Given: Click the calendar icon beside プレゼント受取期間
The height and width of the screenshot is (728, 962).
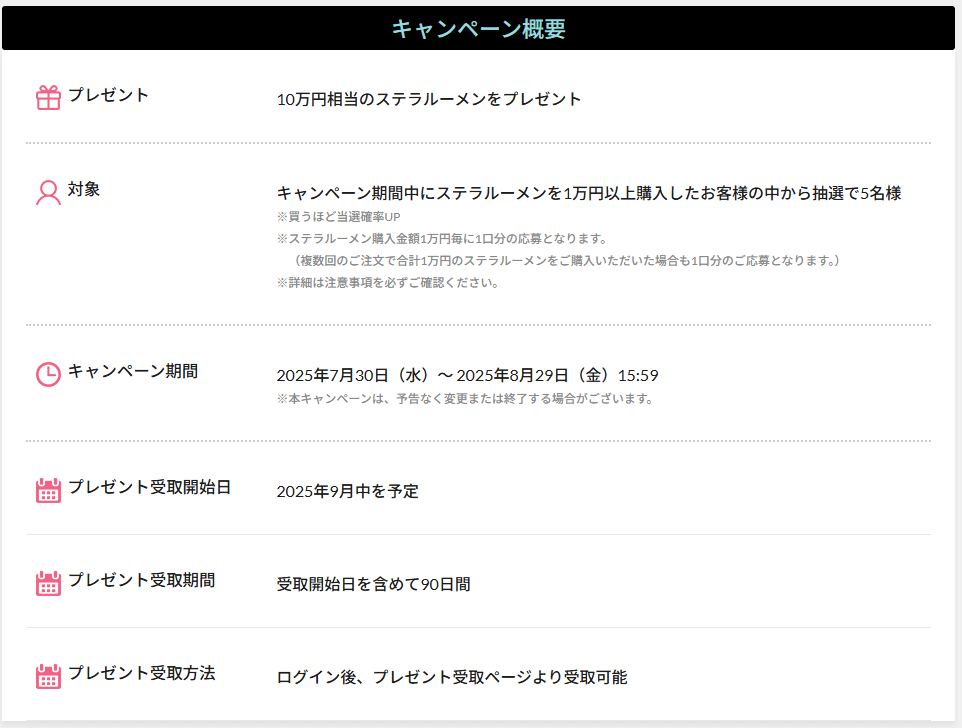Looking at the screenshot, I should pos(48,583).
